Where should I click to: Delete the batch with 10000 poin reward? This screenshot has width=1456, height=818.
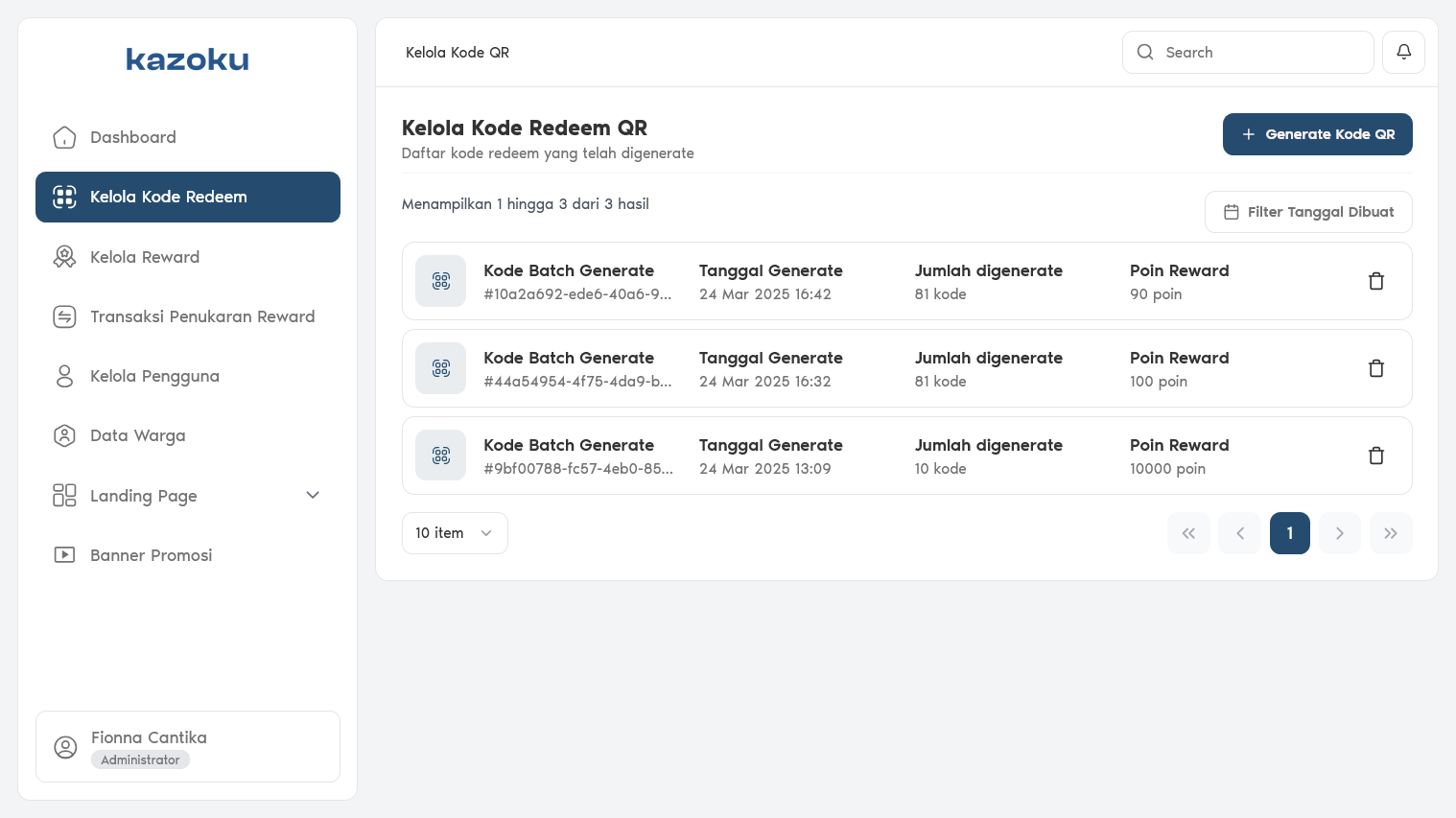point(1375,456)
